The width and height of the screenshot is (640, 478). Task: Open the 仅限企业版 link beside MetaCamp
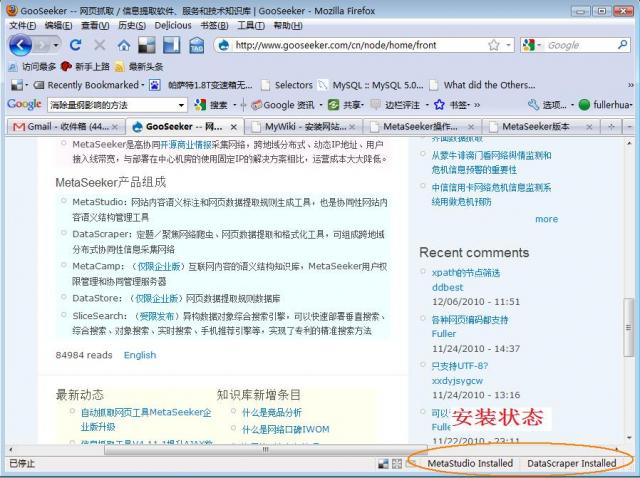click(158, 266)
